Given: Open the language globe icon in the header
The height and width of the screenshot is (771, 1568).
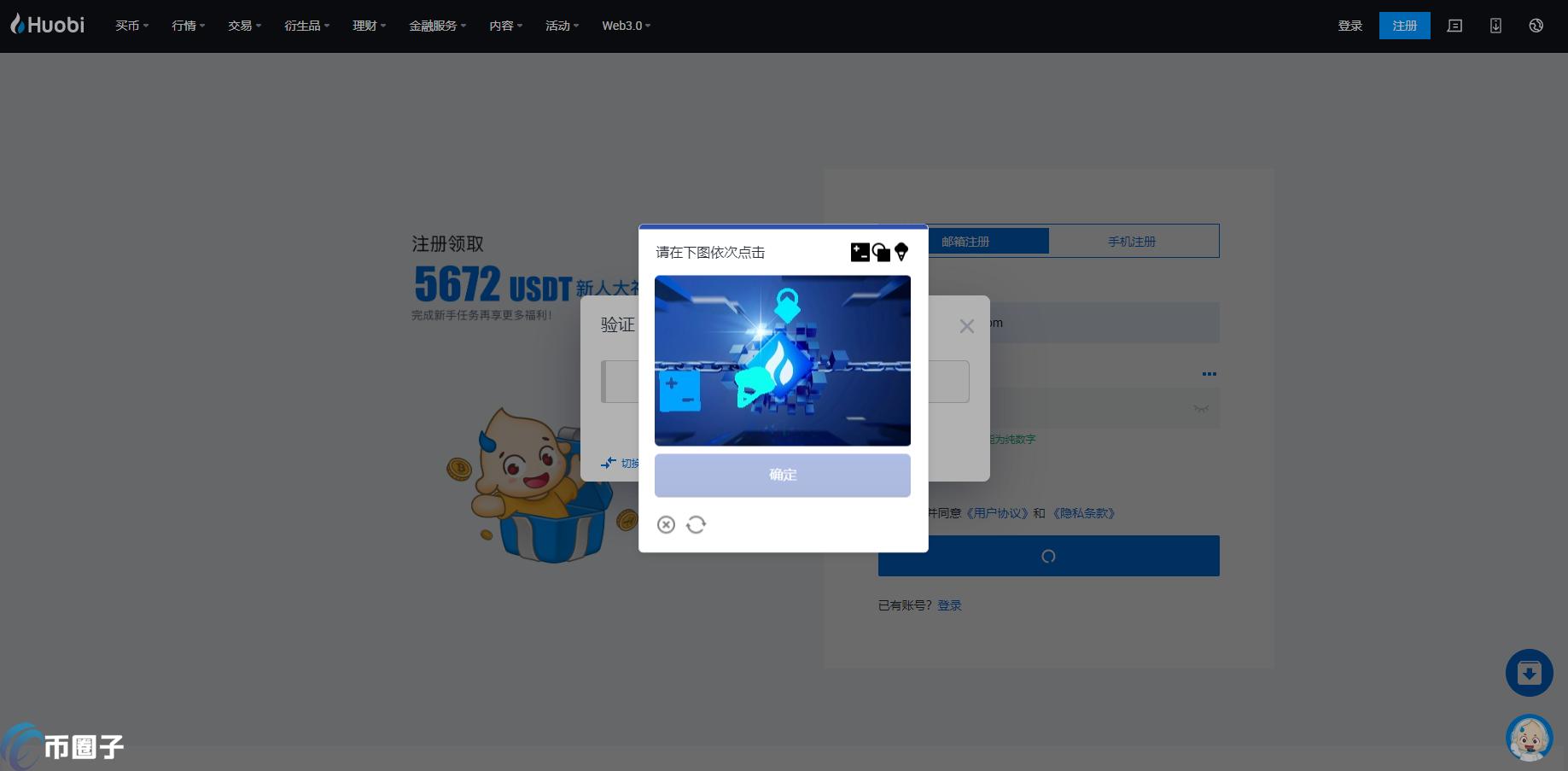Looking at the screenshot, I should (x=1536, y=26).
